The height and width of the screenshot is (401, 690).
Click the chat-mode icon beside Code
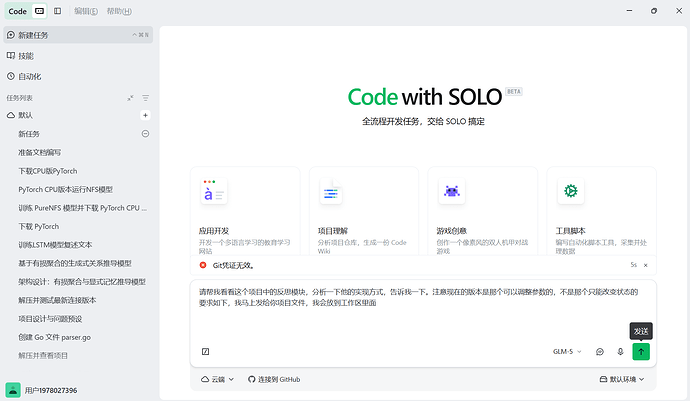click(x=40, y=11)
